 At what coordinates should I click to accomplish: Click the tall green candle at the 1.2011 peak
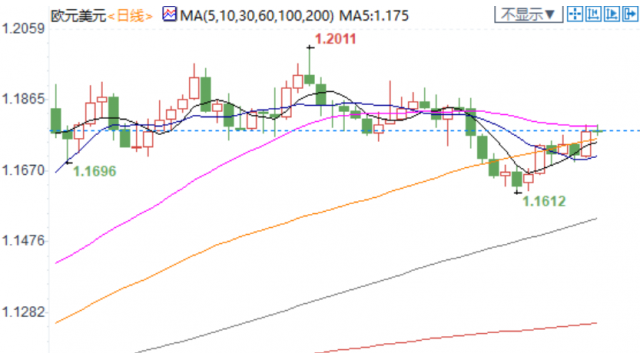(310, 65)
